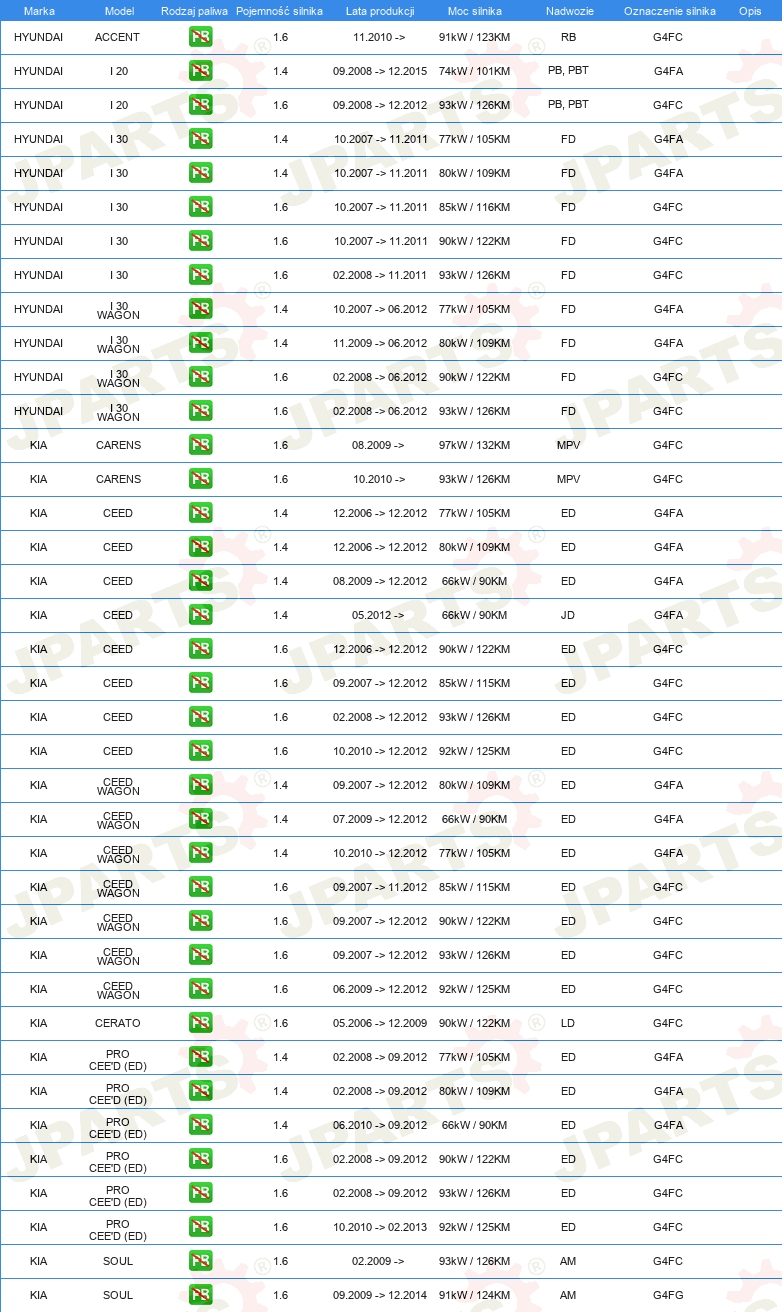Click the Marka column header
Screen dimensions: 782x1312
(x=39, y=11)
